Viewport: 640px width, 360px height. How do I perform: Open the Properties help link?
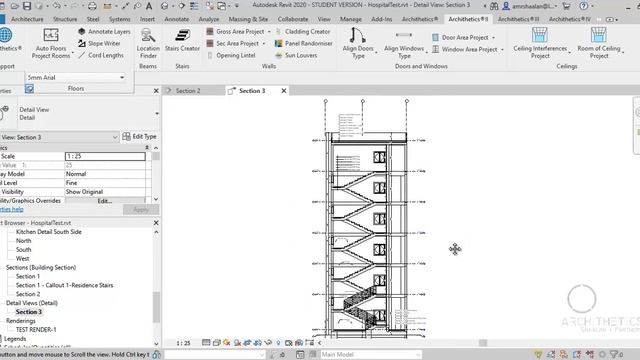coord(12,209)
